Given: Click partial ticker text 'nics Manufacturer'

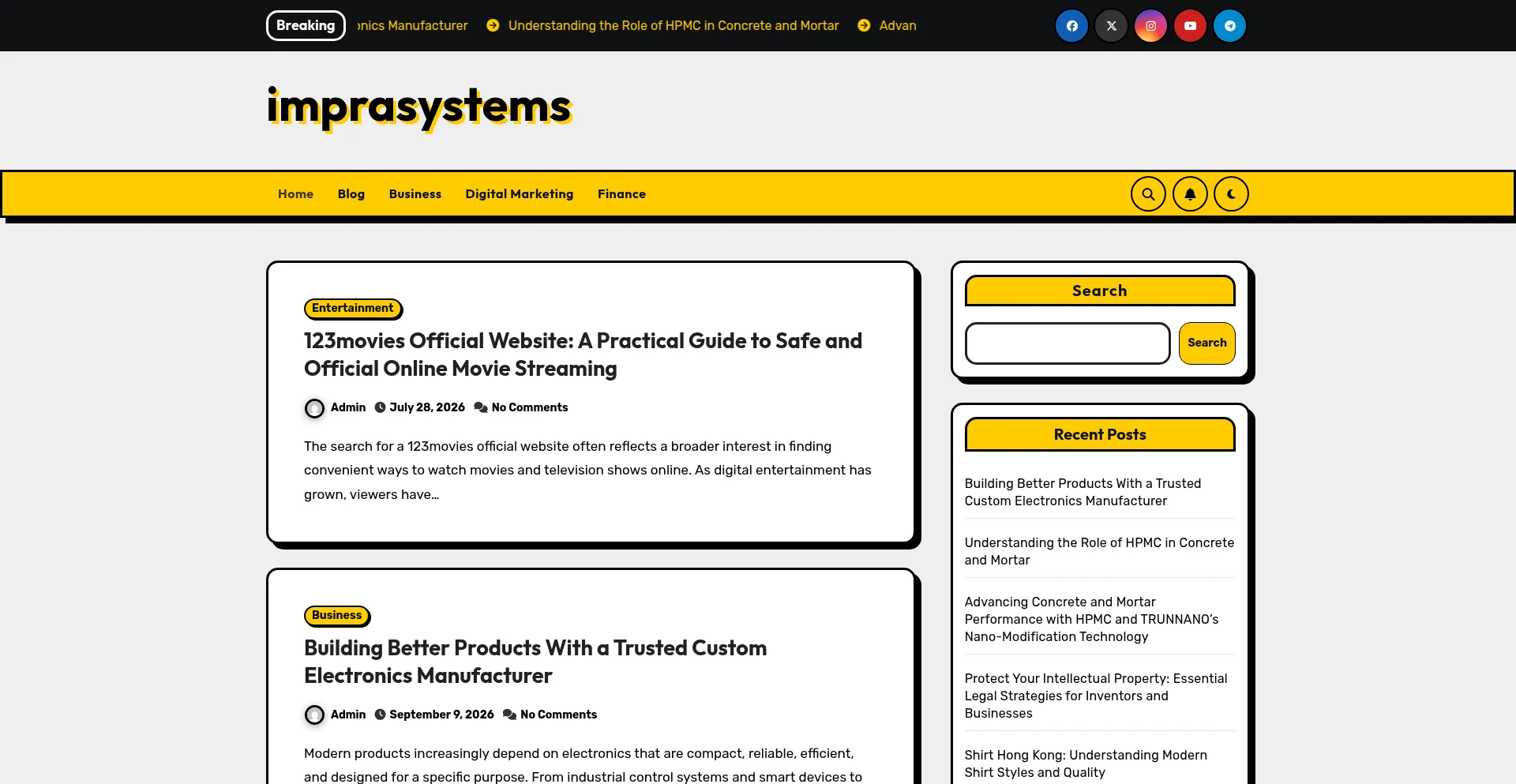Looking at the screenshot, I should [x=412, y=26].
